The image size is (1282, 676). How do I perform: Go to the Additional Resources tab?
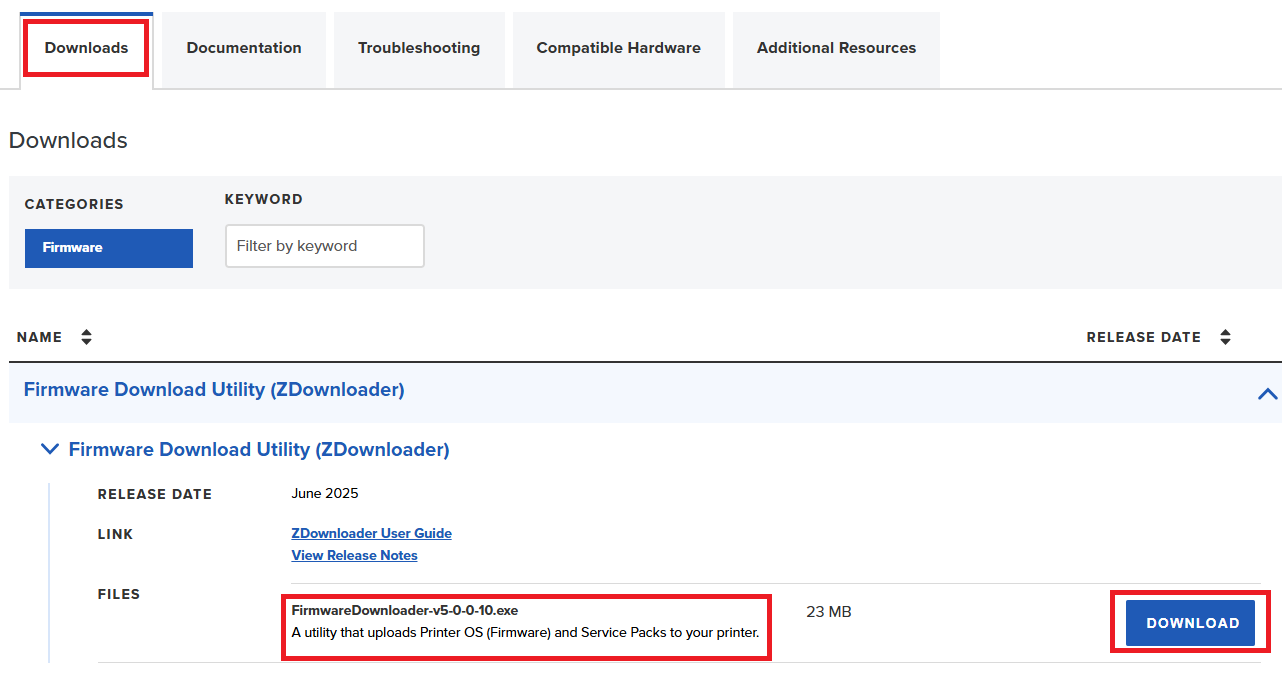[836, 48]
